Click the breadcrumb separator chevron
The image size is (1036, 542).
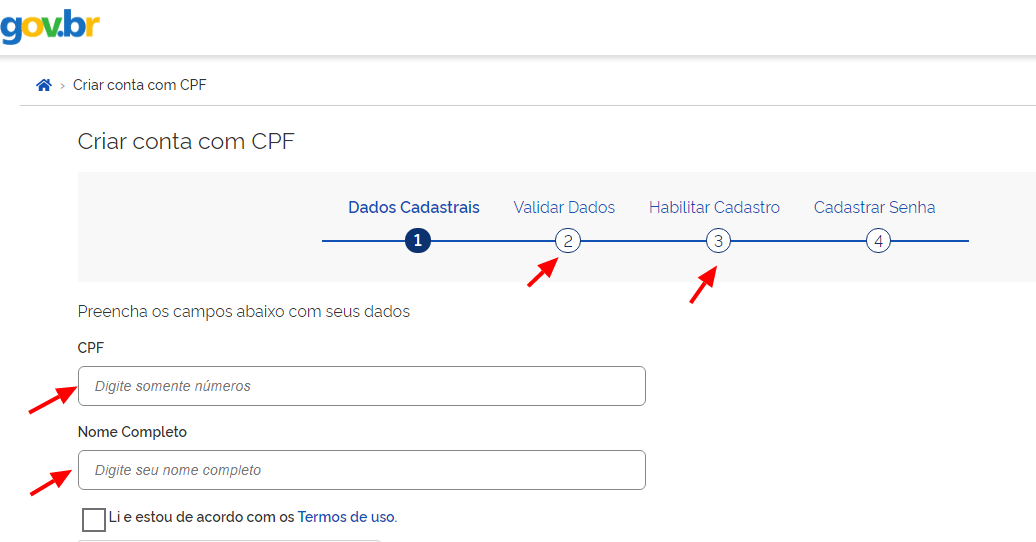click(62, 86)
